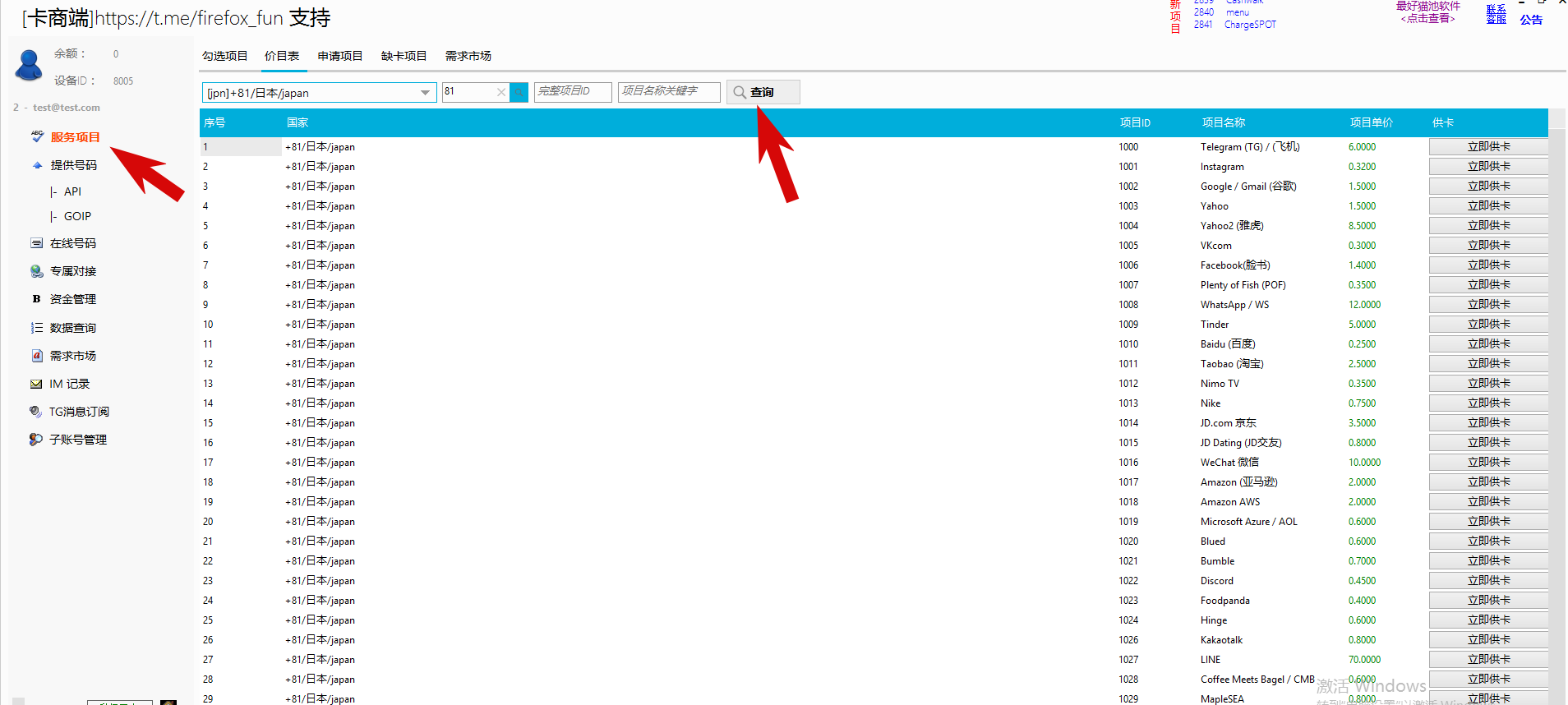
Task: Click project ID 1016 cell
Action: [x=1128, y=463]
